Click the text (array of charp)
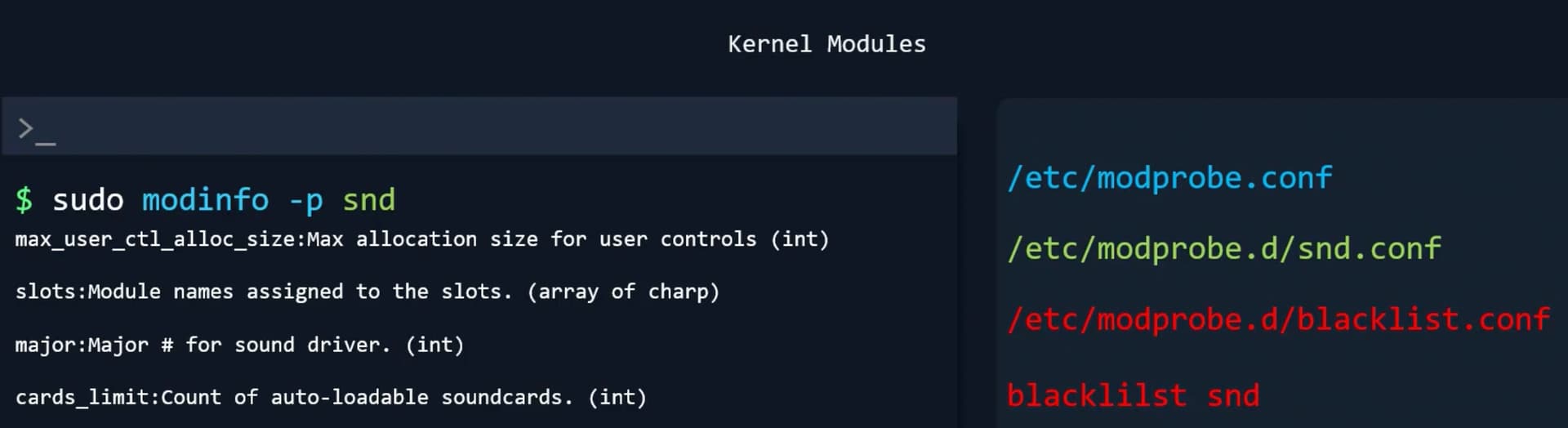Image resolution: width=1568 pixels, height=428 pixels. (x=623, y=292)
